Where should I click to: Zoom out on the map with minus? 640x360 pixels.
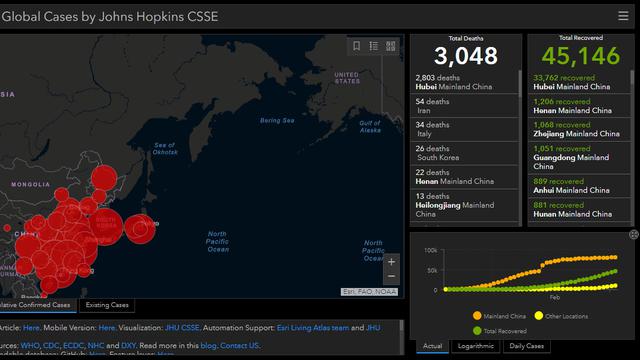click(391, 276)
